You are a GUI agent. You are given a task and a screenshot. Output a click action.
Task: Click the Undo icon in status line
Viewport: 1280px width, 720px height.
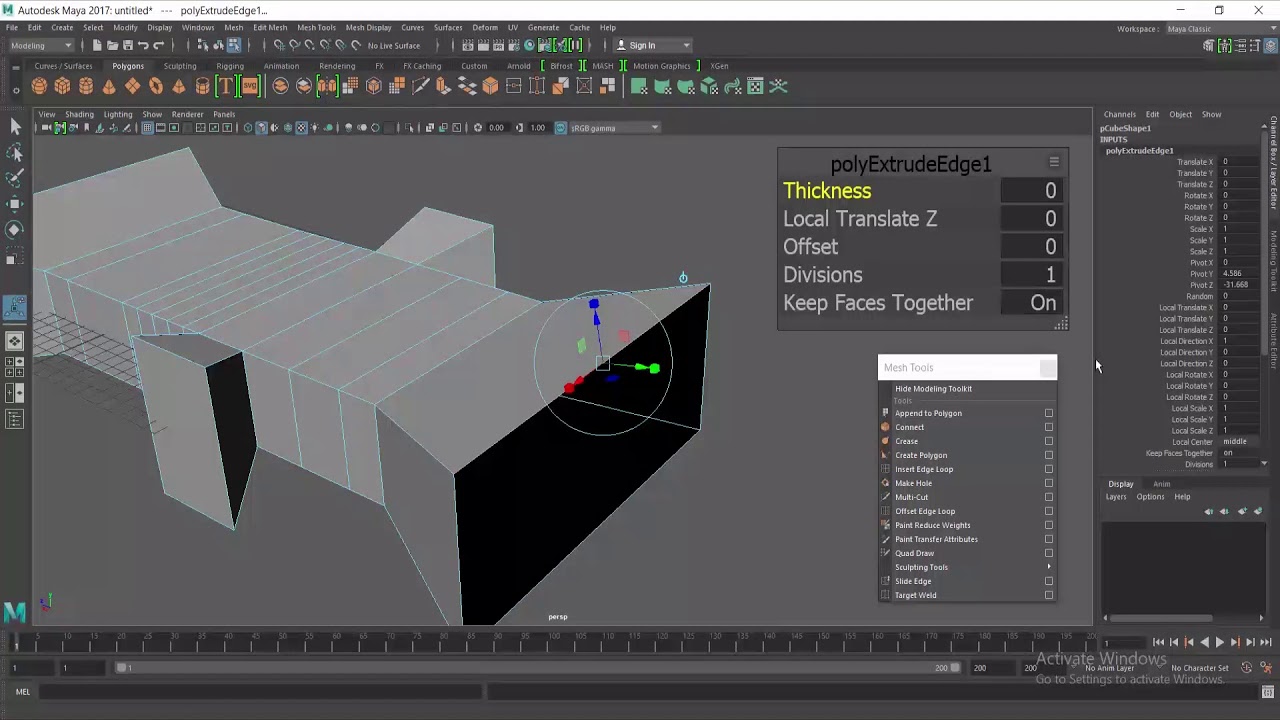tap(143, 45)
